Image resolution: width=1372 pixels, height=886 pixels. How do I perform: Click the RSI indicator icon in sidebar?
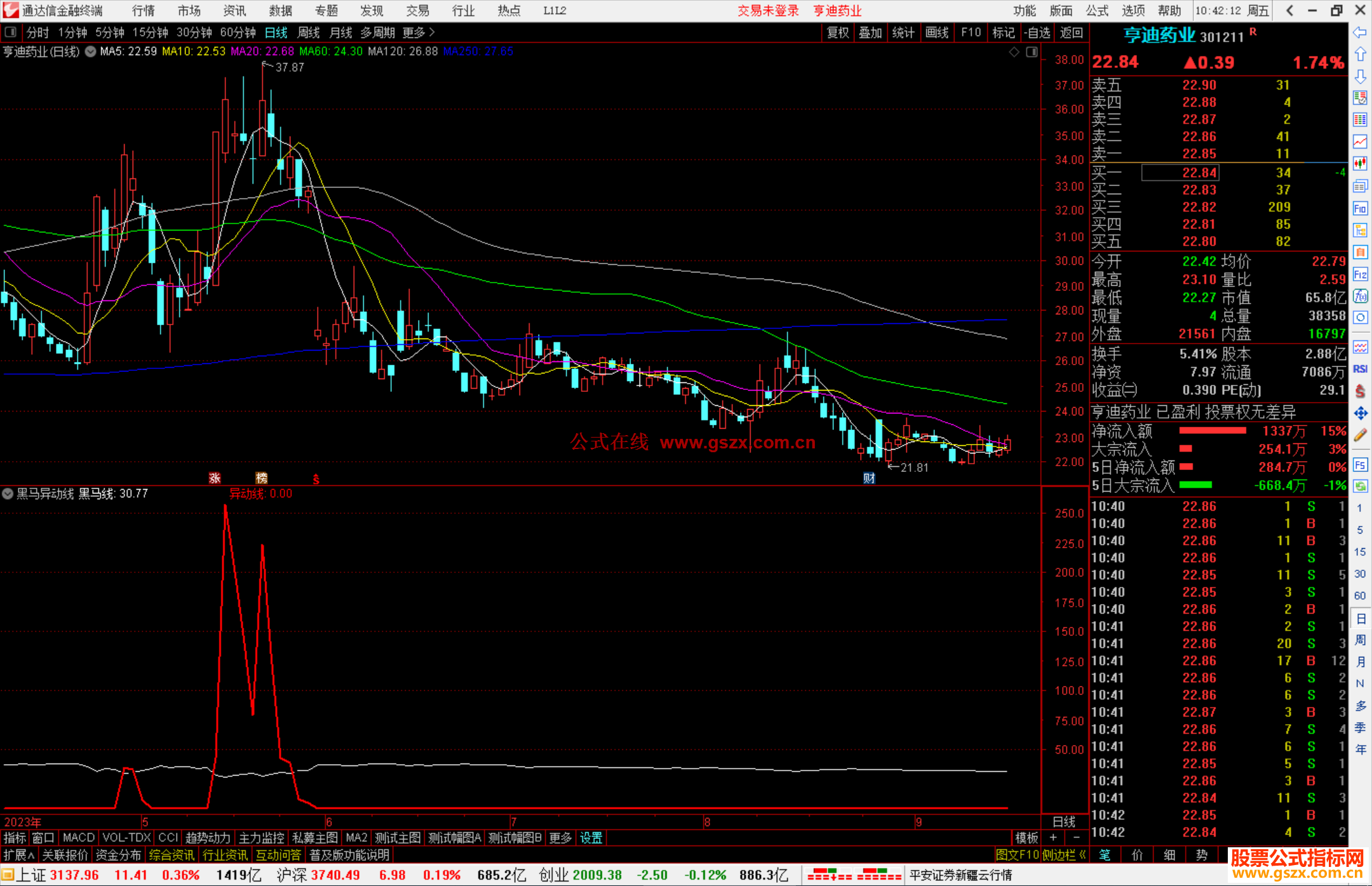click(x=1360, y=369)
